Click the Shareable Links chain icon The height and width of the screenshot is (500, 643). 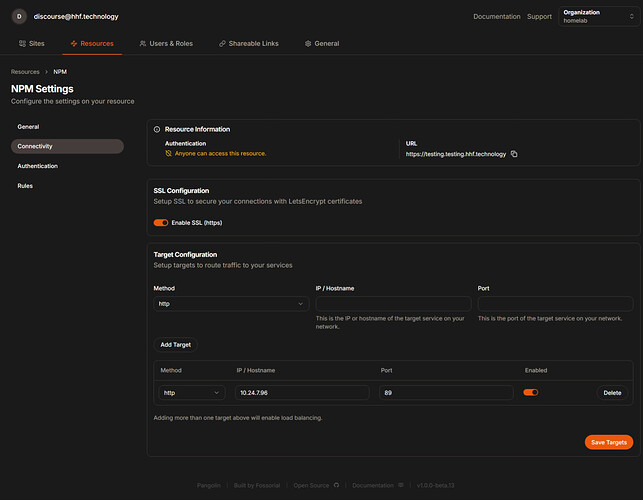point(222,43)
